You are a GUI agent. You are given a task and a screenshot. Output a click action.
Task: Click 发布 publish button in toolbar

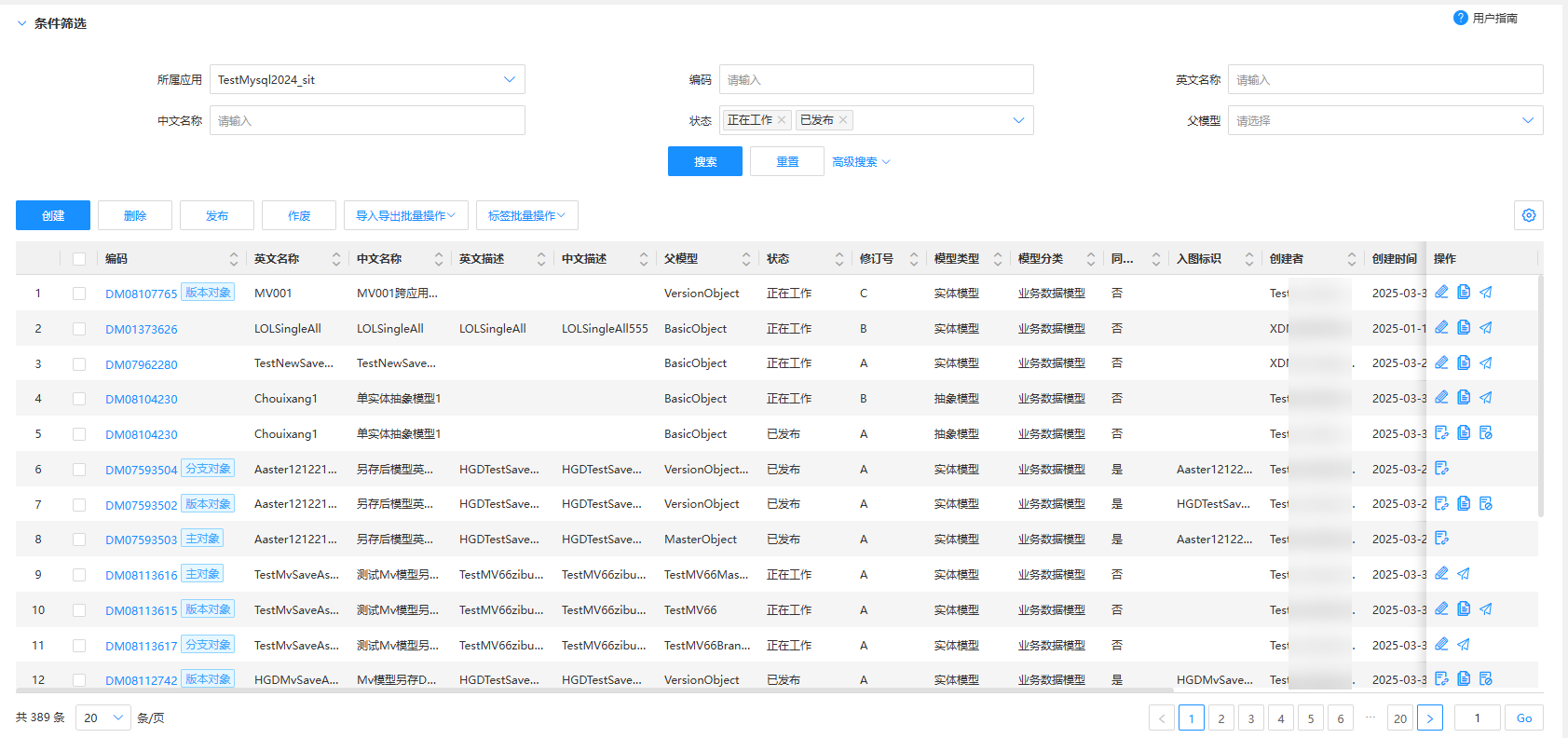[217, 215]
